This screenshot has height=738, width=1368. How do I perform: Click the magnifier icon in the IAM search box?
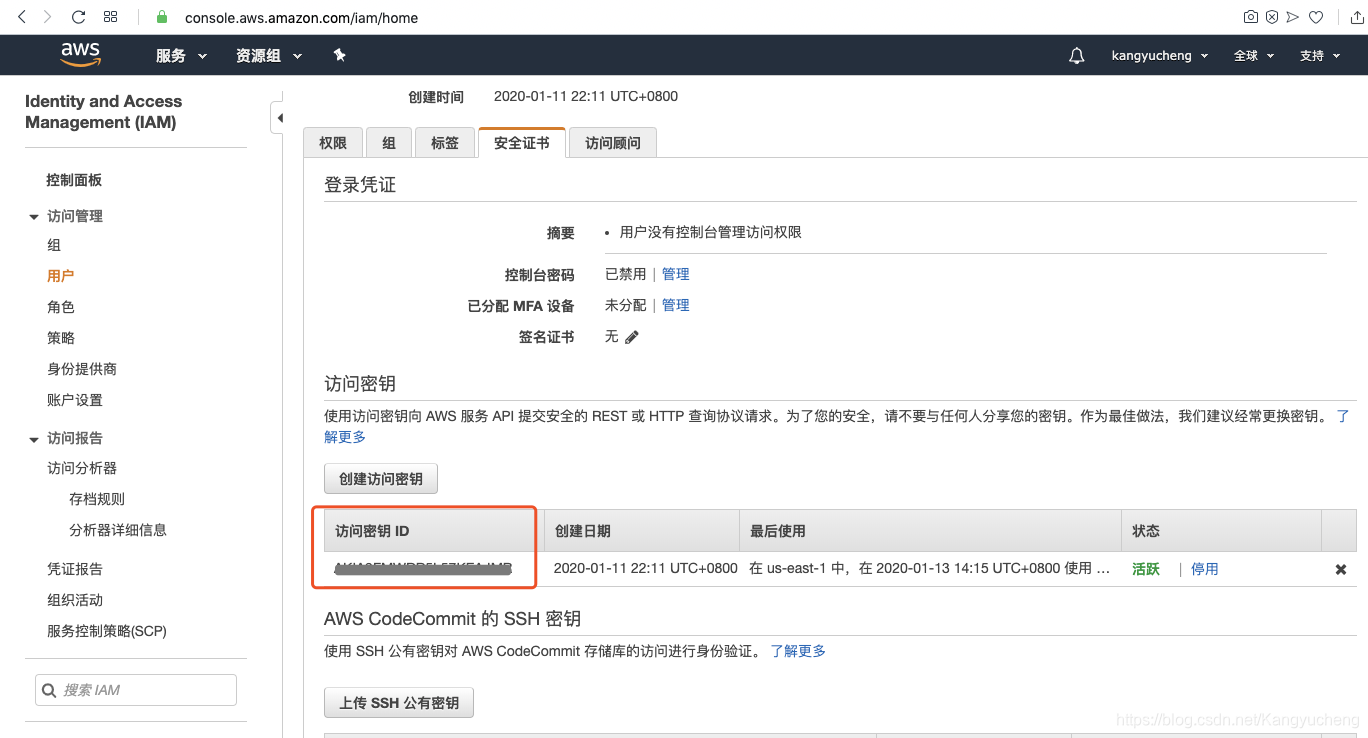coord(49,689)
